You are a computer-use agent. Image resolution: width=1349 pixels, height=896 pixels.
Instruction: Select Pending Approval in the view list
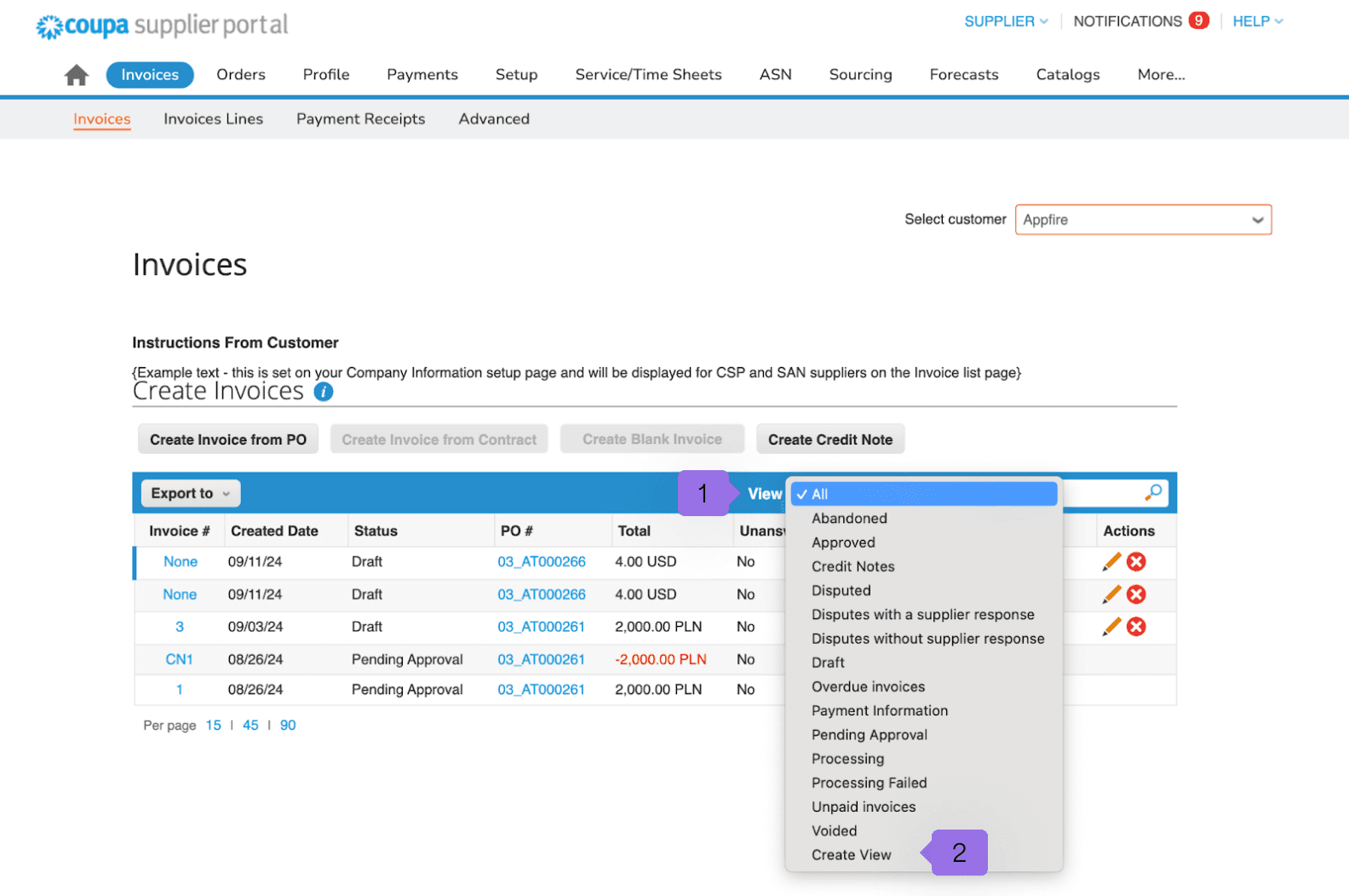869,735
